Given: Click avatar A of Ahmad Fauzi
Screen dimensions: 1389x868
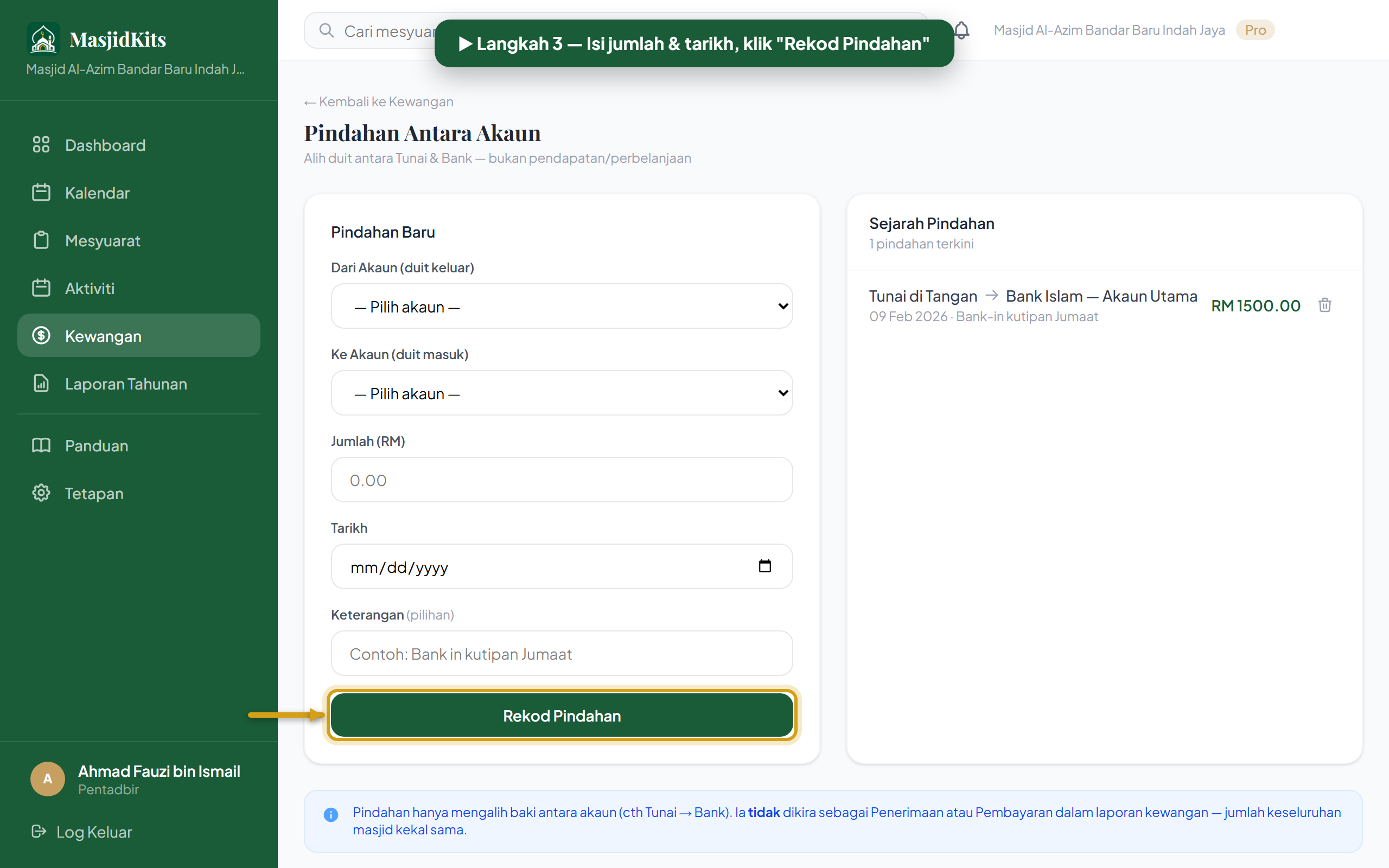Looking at the screenshot, I should (x=48, y=778).
